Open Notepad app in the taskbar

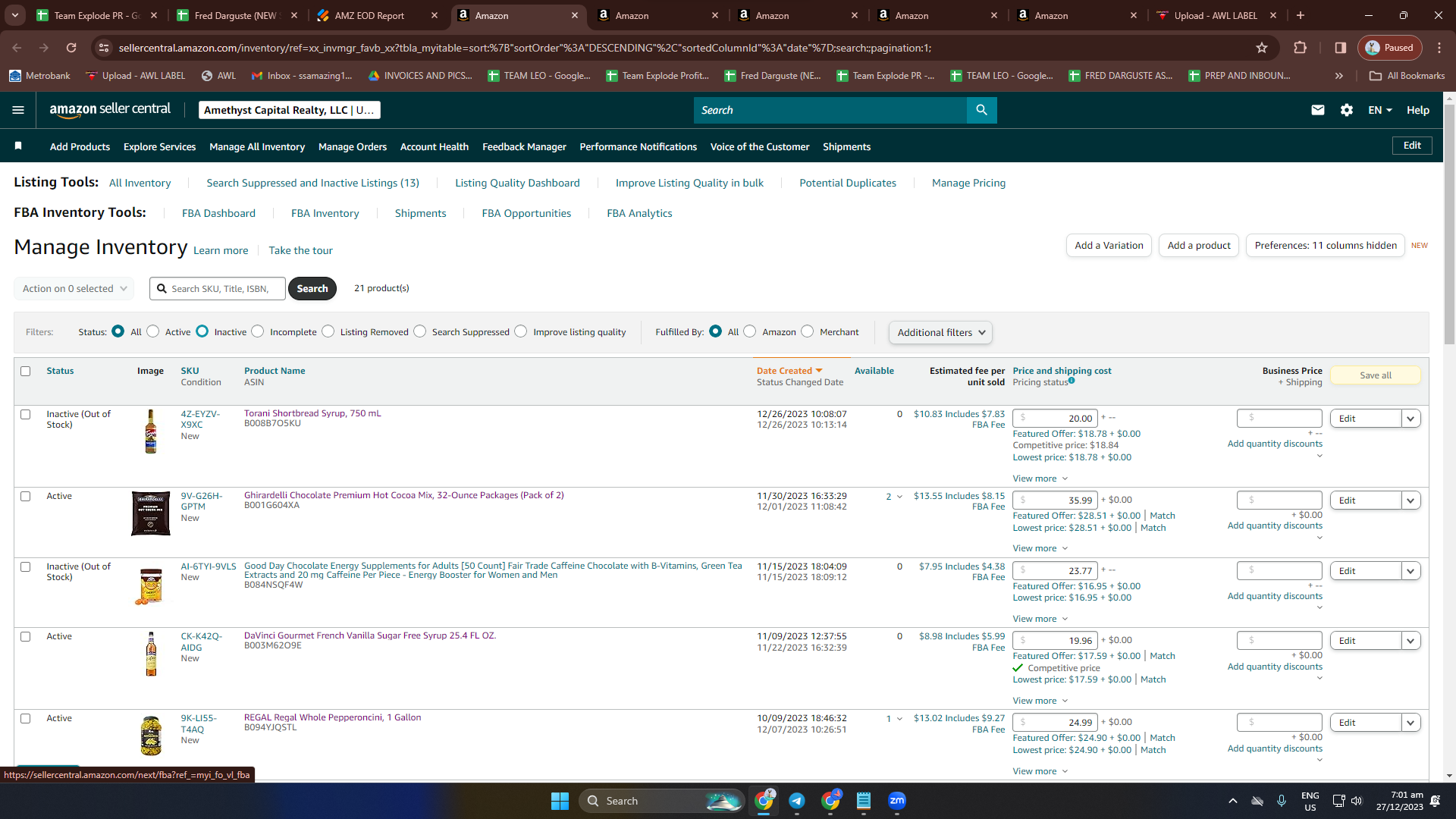(864, 801)
